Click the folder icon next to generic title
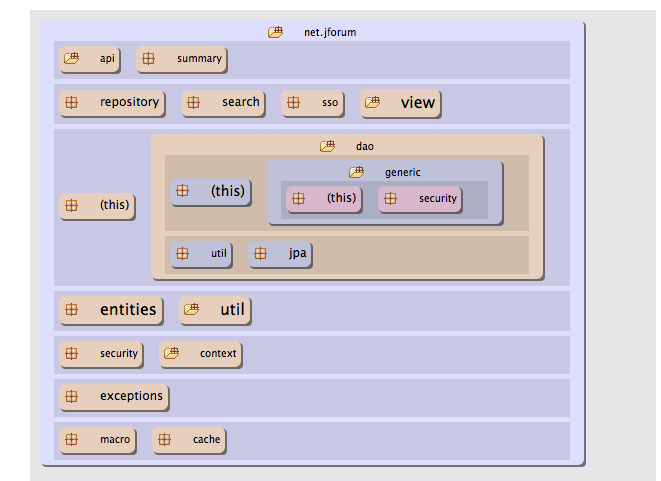Viewport: 661px width, 481px height. (356, 172)
